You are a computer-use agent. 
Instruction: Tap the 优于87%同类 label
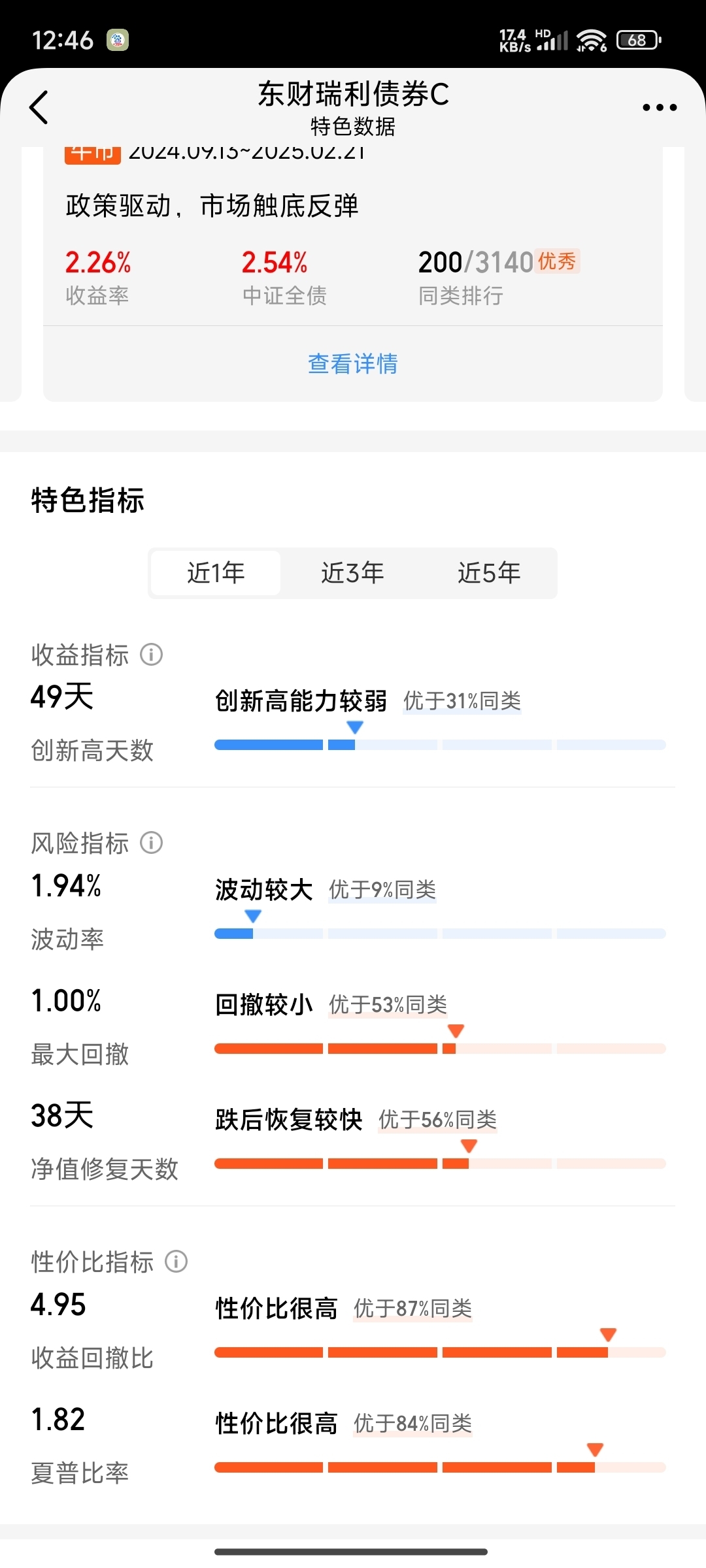tap(412, 1309)
